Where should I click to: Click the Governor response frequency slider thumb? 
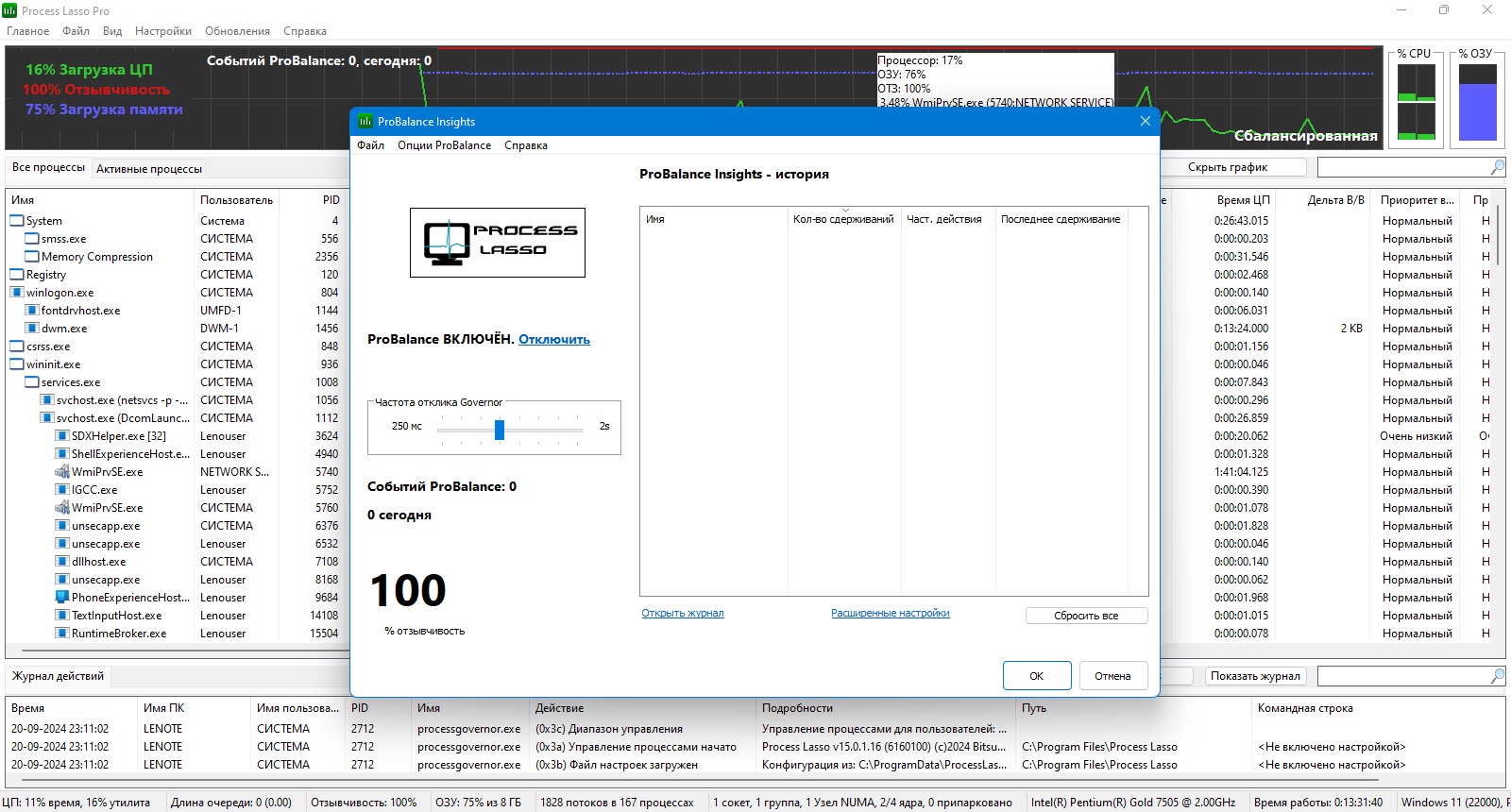(500, 430)
